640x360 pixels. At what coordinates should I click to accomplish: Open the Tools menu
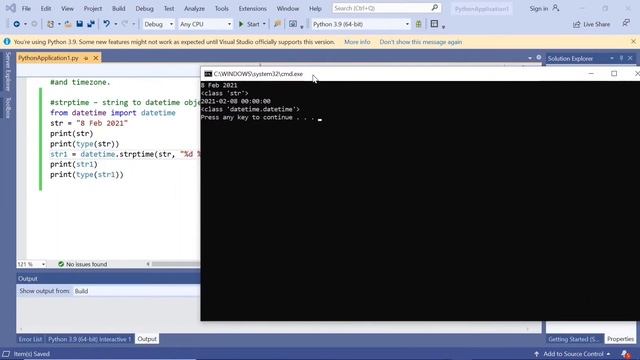coord(222,8)
